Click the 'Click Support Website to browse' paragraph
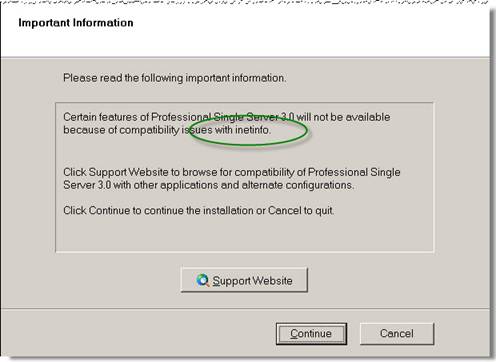 tap(232, 178)
